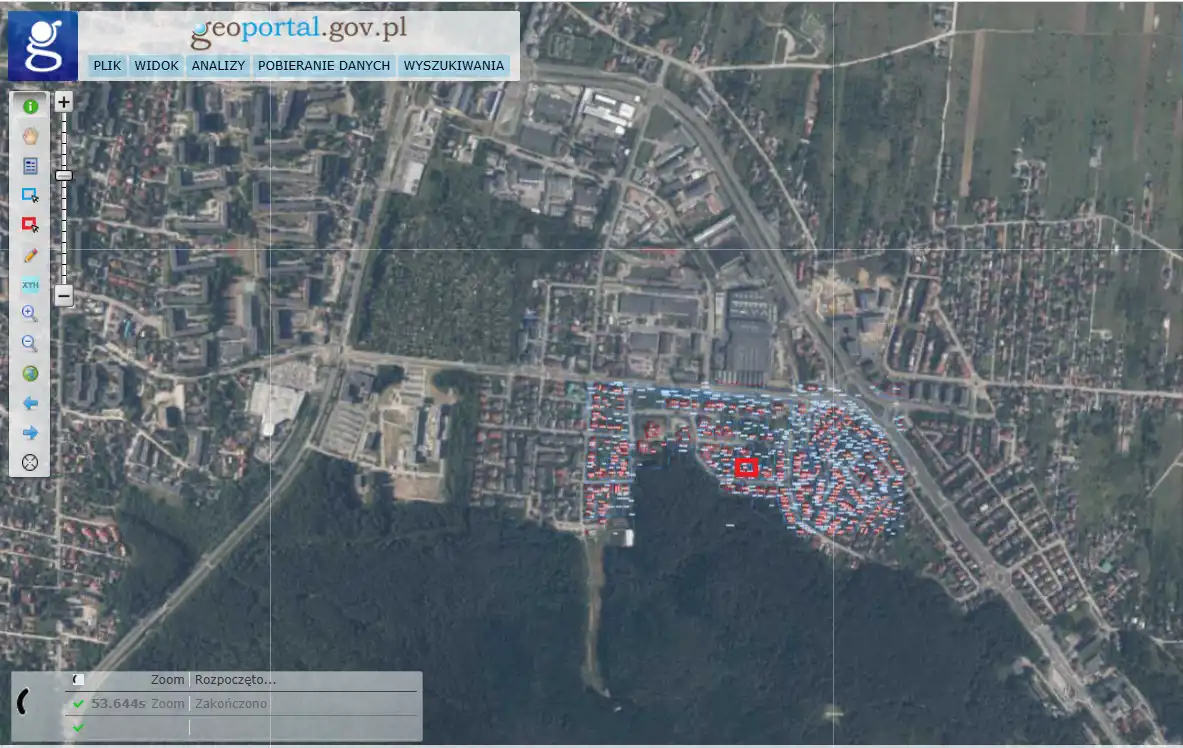Image resolution: width=1183 pixels, height=748 pixels.
Task: Open the XYH coordinates tool
Action: [x=30, y=285]
